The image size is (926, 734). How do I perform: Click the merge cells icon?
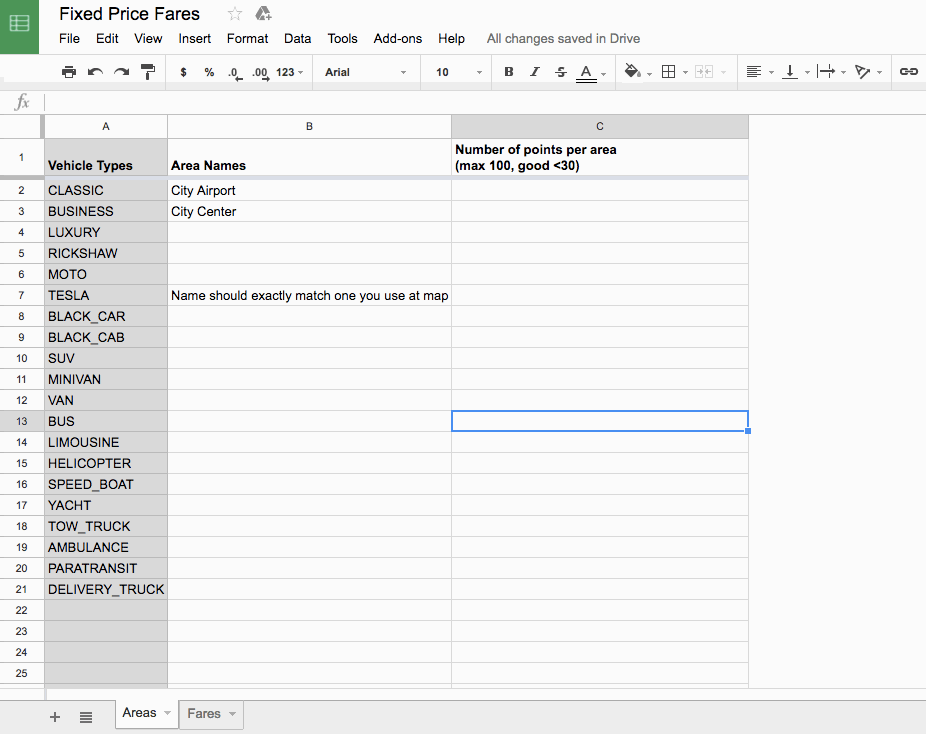click(x=704, y=72)
